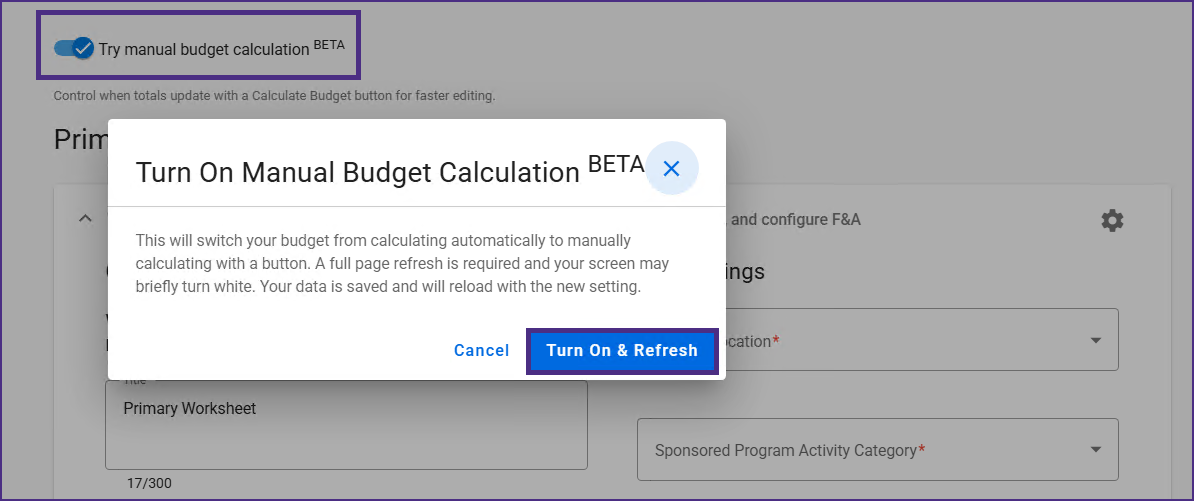Expand the Location dropdown arrow
The width and height of the screenshot is (1194, 501).
1096,340
